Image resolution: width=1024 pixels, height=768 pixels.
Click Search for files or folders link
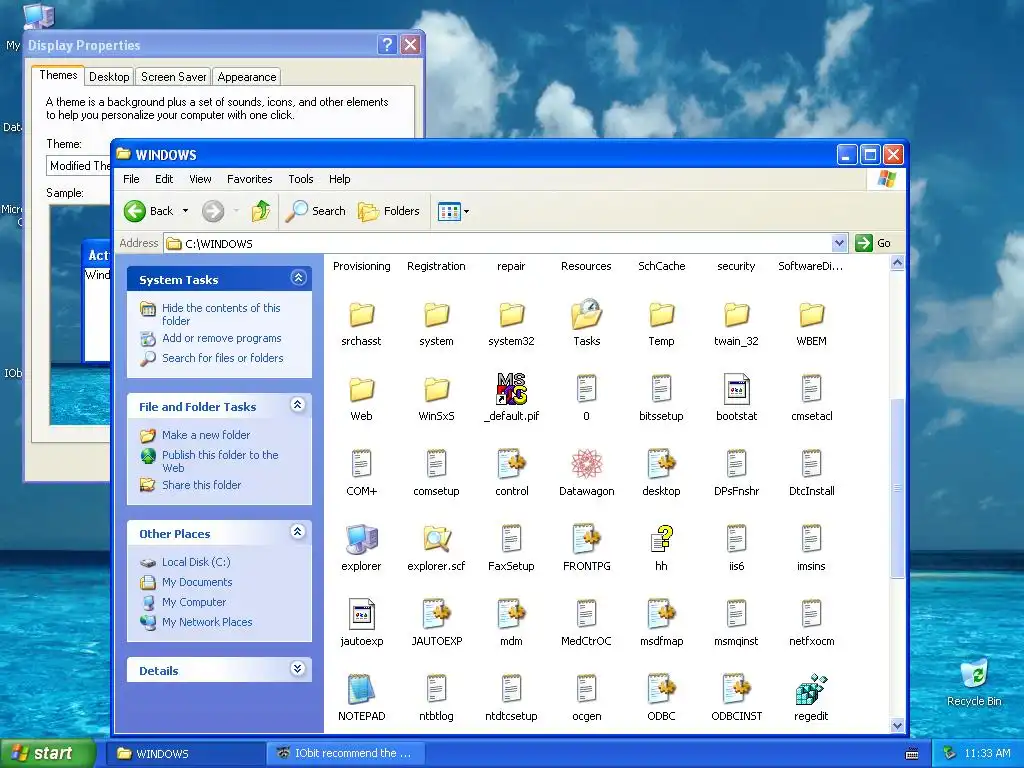[x=223, y=358]
